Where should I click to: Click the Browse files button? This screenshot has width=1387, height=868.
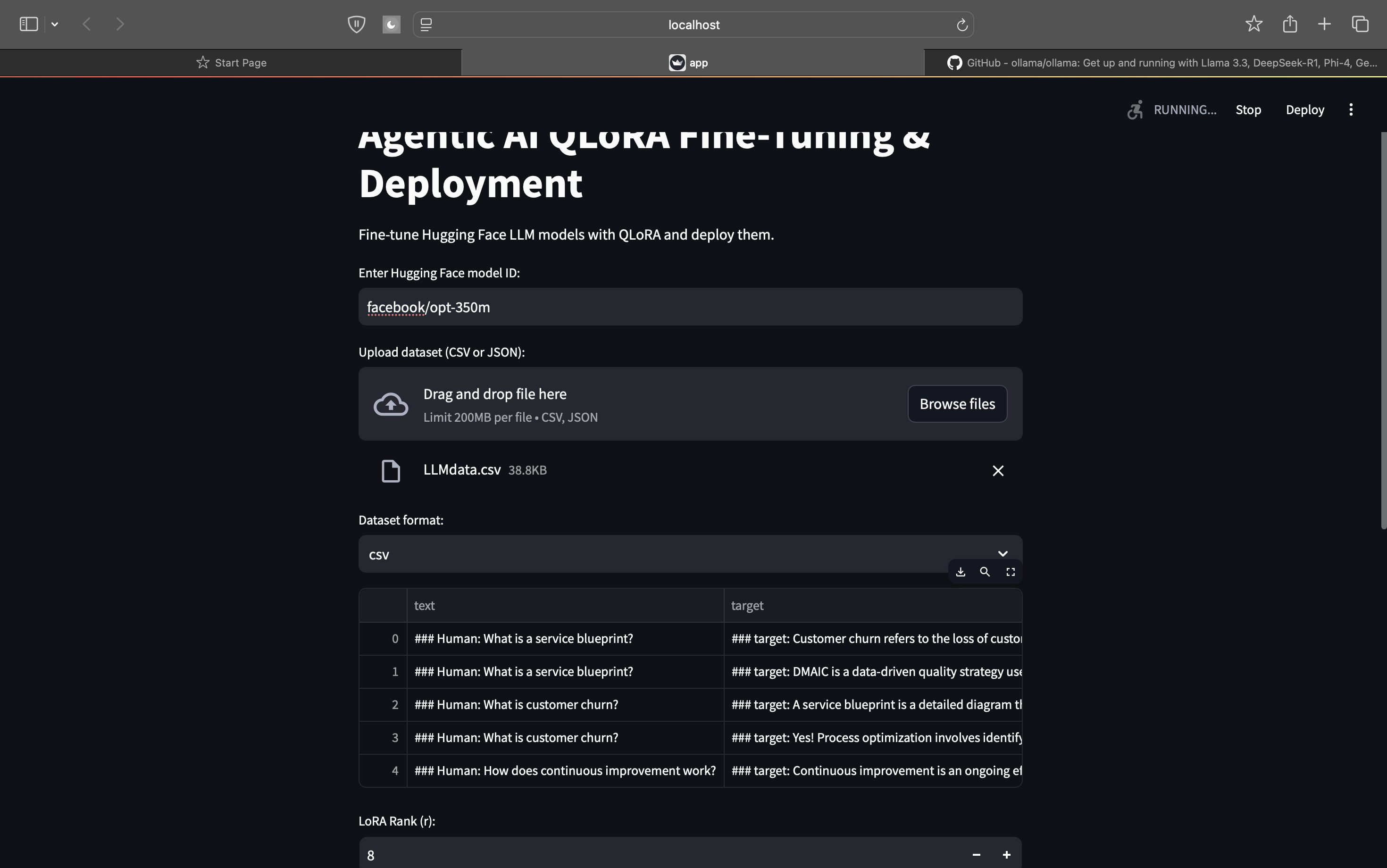click(x=957, y=404)
